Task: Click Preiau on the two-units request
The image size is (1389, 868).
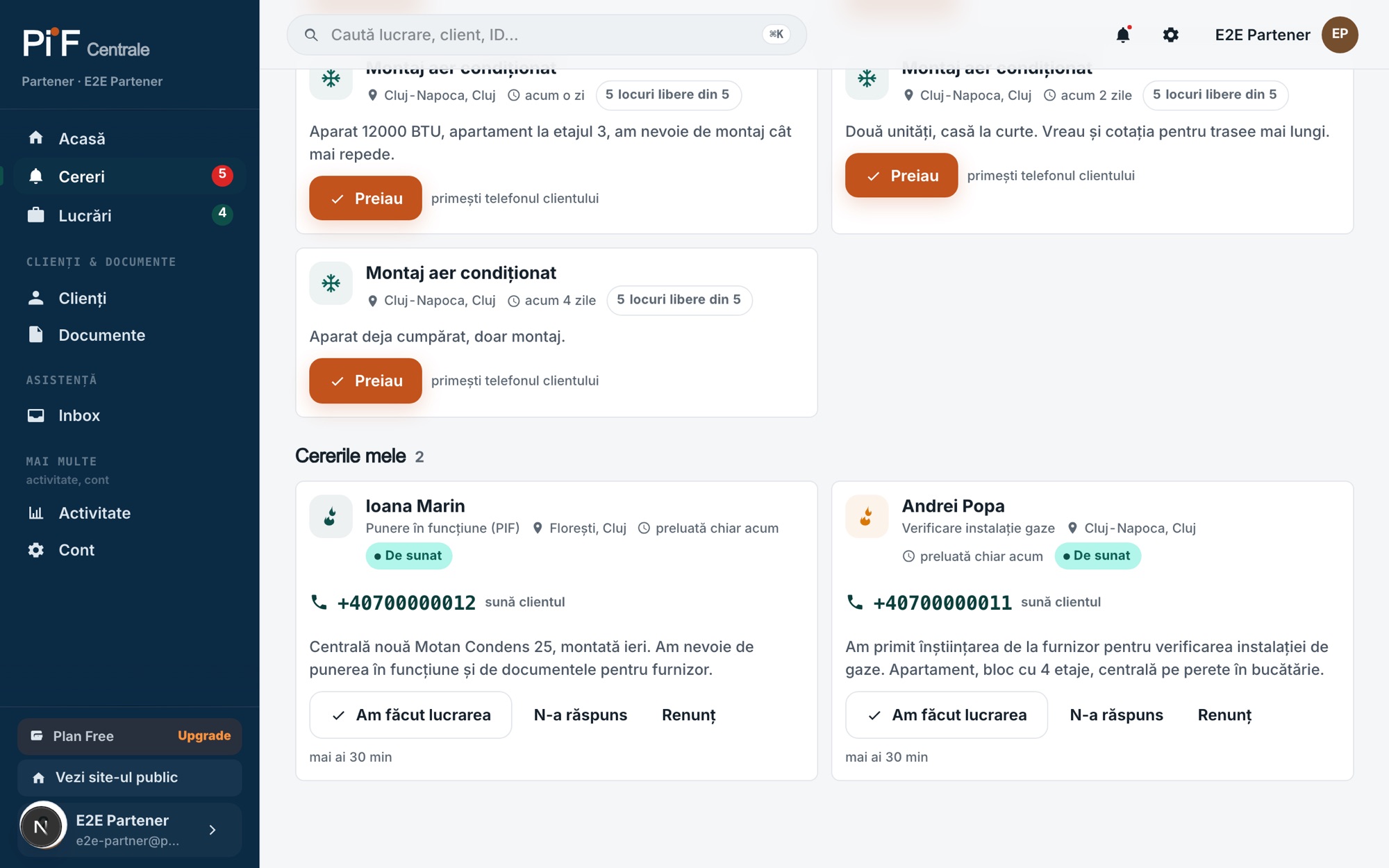Action: 901,176
